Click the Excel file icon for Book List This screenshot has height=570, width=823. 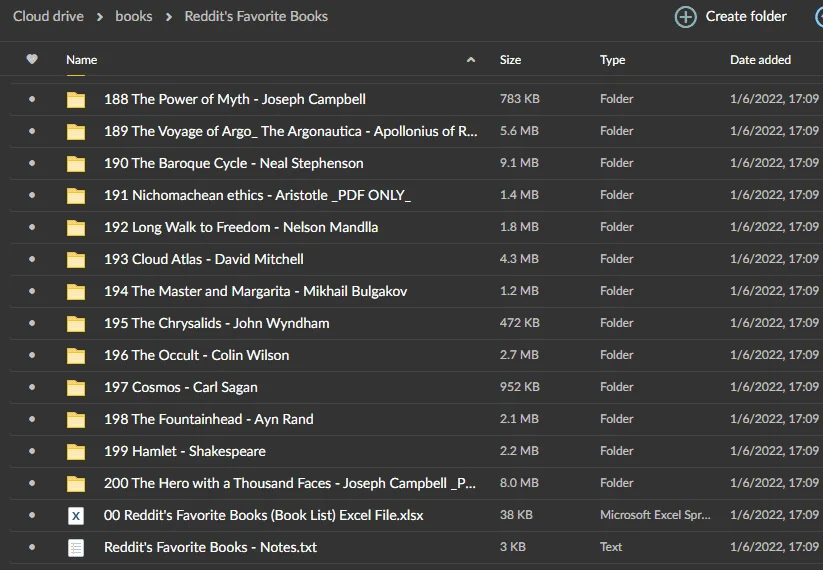[x=76, y=516]
